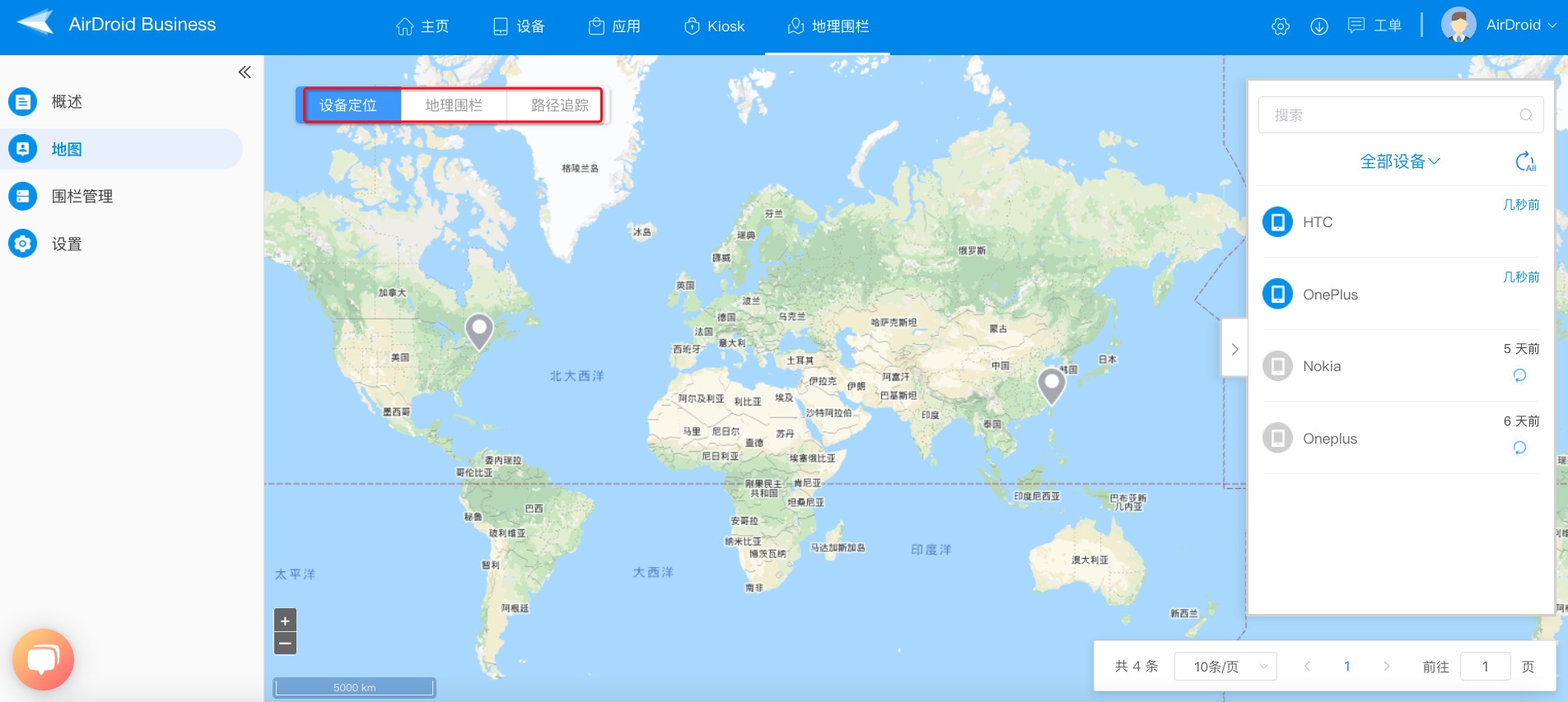Refresh offline Oneplus device location
The width and height of the screenshot is (1568, 702).
coord(1520,448)
